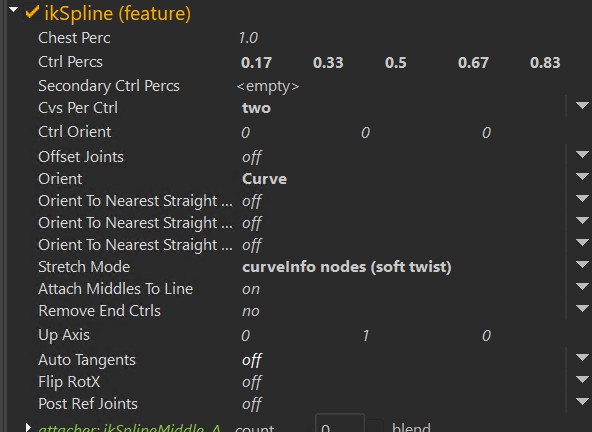
Task: Open the Remove End Ctrls dropdown arrow
Action: tap(583, 309)
